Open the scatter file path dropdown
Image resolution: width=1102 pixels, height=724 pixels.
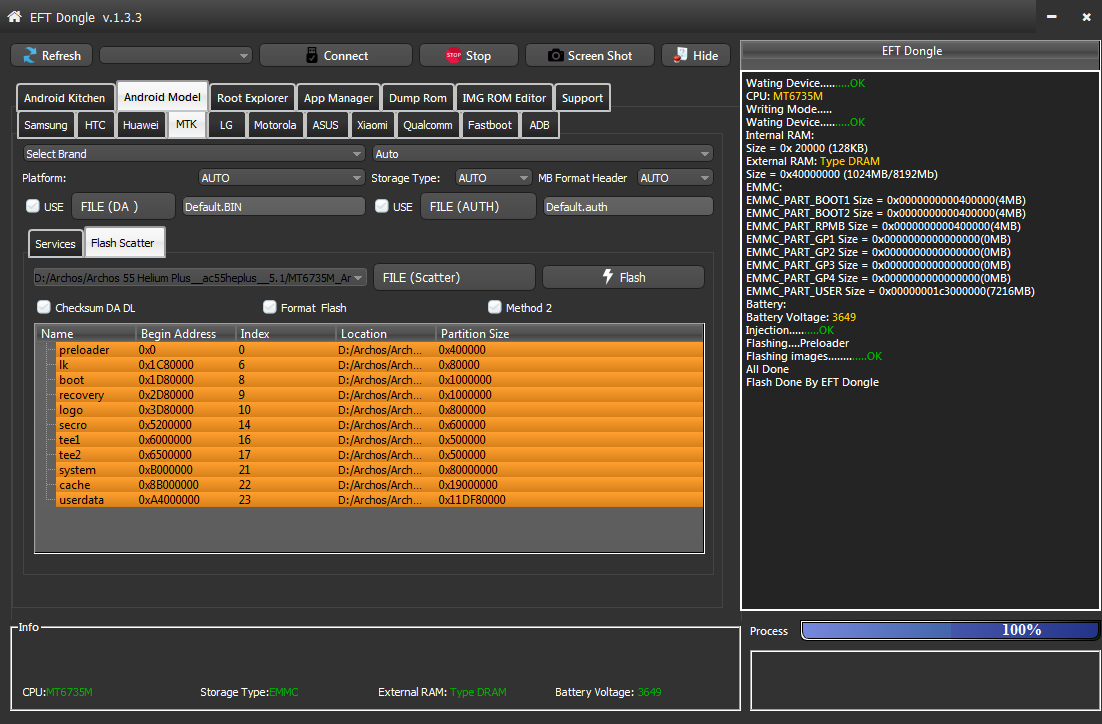point(200,278)
